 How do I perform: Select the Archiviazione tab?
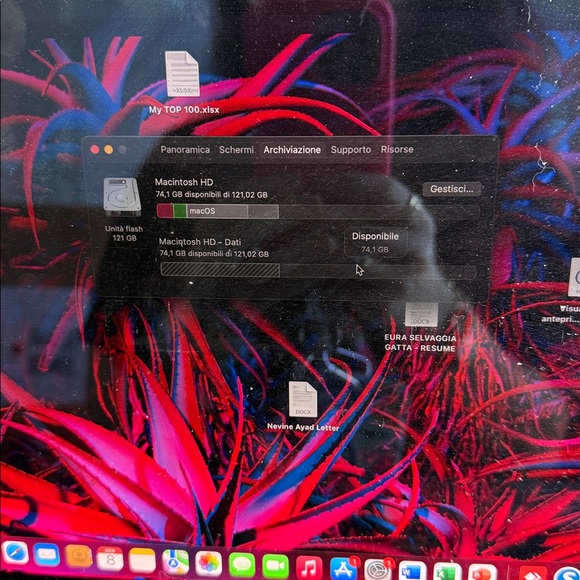tap(292, 150)
